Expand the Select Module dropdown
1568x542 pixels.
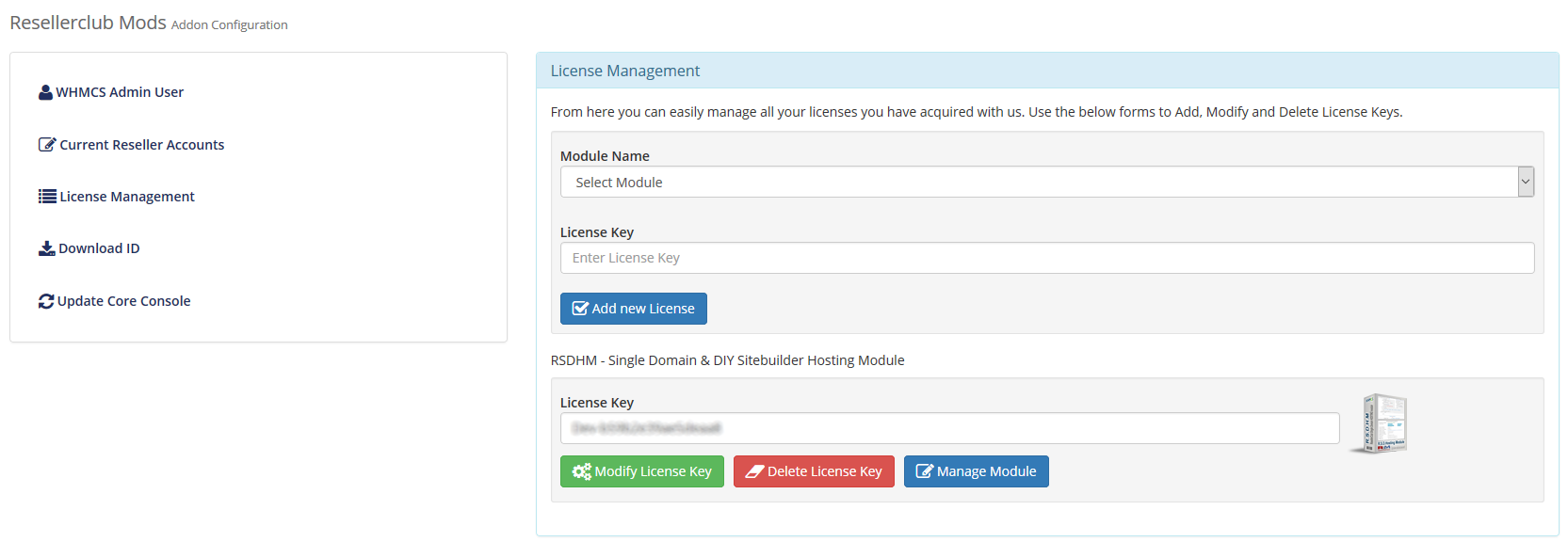[x=1047, y=182]
